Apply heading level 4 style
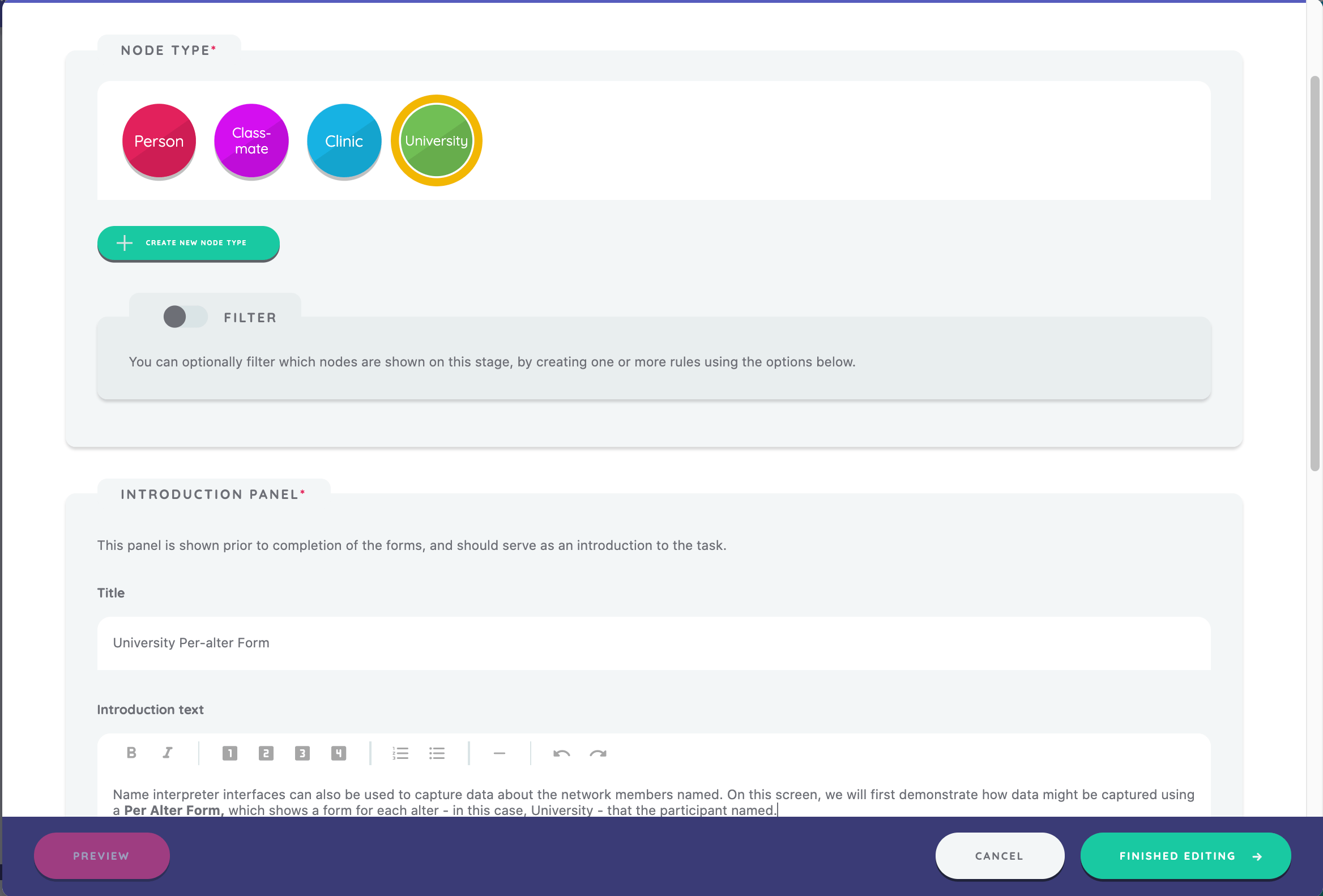 [x=339, y=753]
